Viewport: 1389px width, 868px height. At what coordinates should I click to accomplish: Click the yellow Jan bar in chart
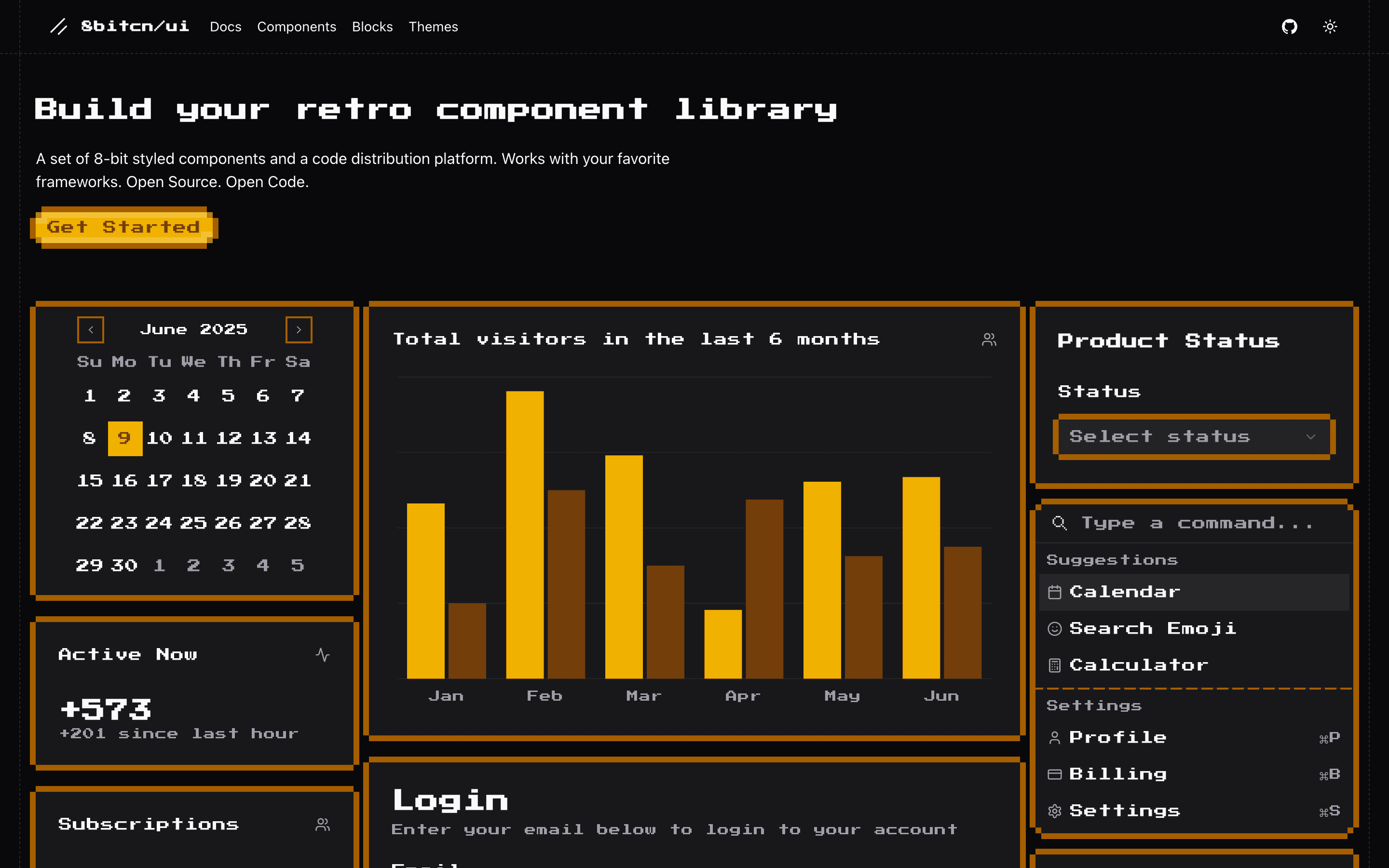coord(425,591)
